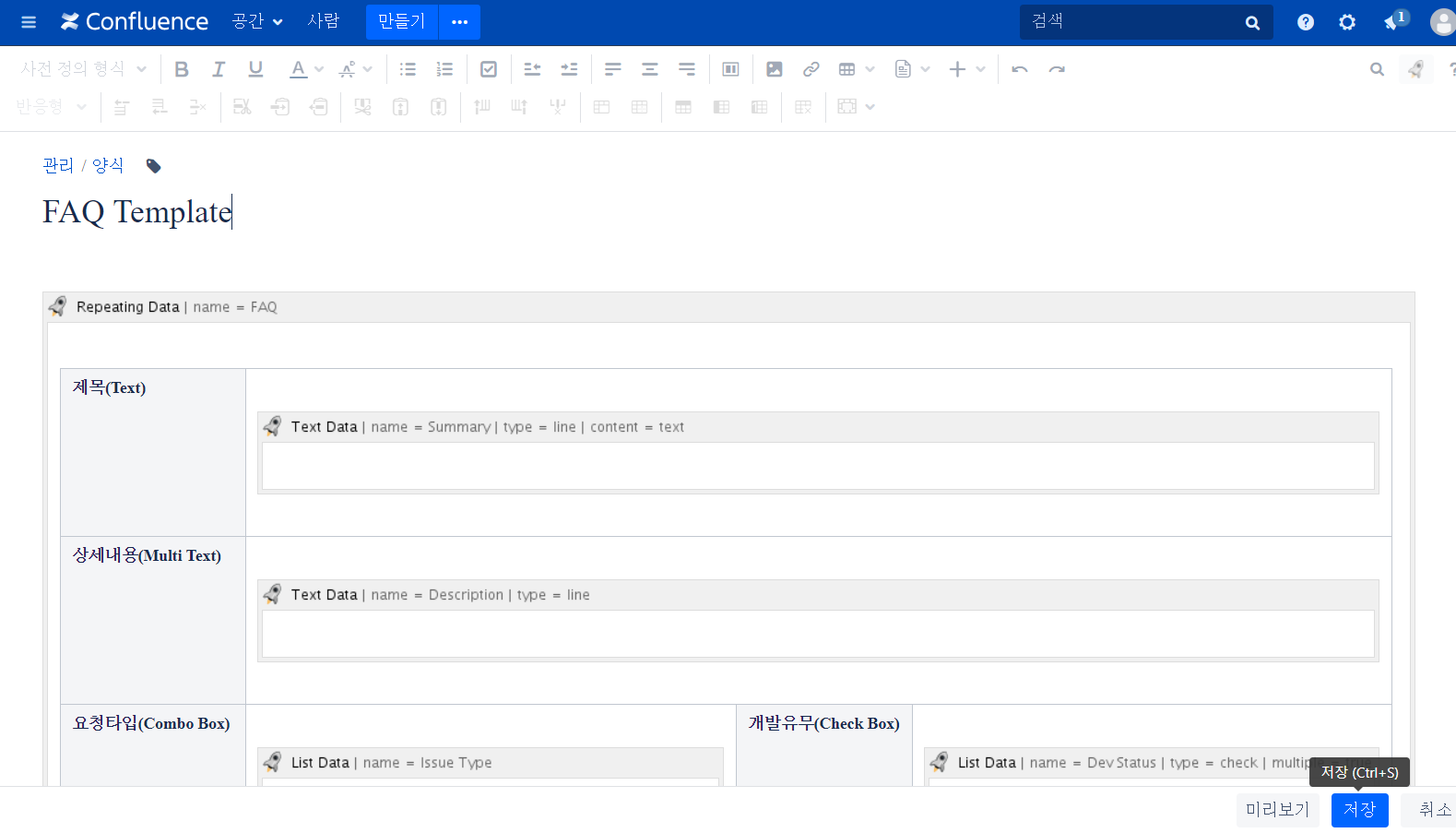Click the 검색 search field
Viewport: 1456px width, 833px height.
coord(1134,21)
